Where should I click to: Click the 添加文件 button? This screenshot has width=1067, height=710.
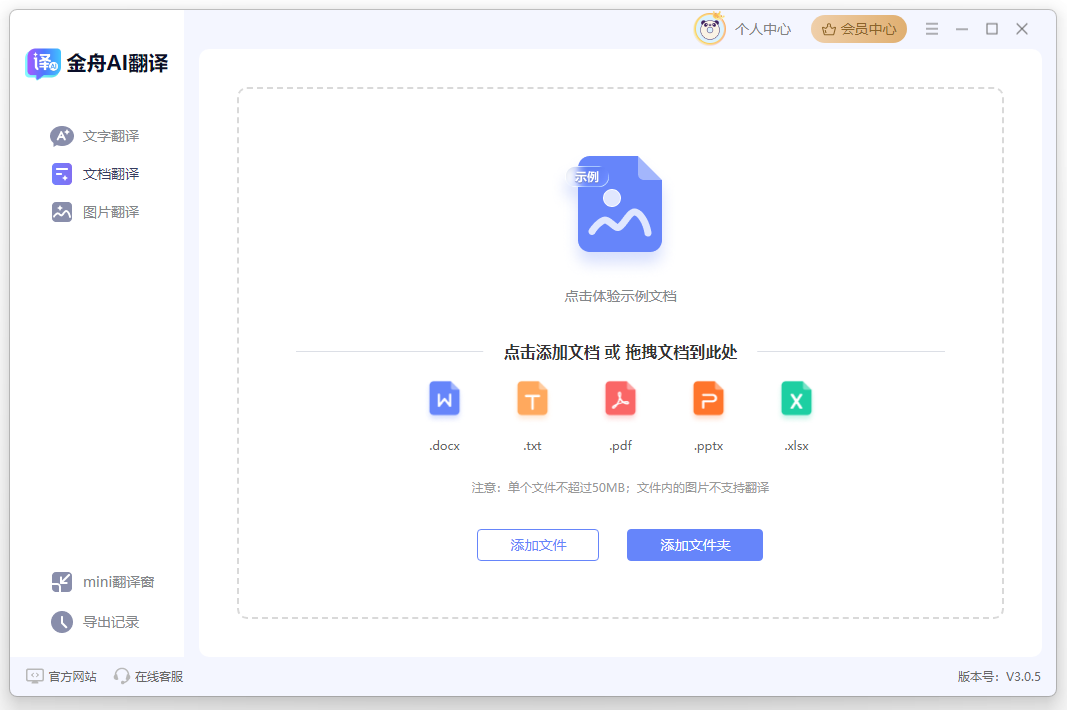point(538,545)
